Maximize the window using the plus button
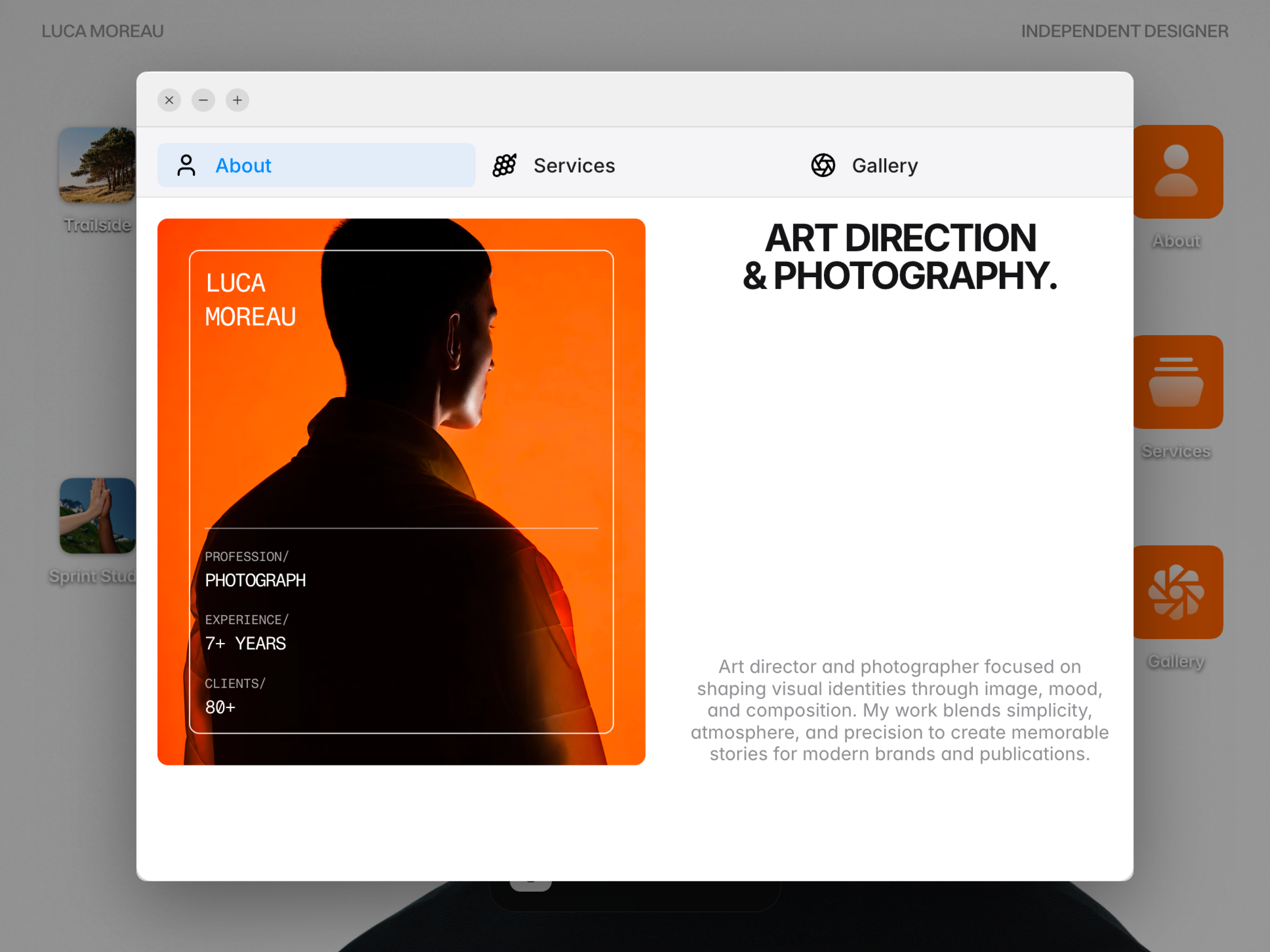Viewport: 1270px width, 952px height. (x=237, y=100)
